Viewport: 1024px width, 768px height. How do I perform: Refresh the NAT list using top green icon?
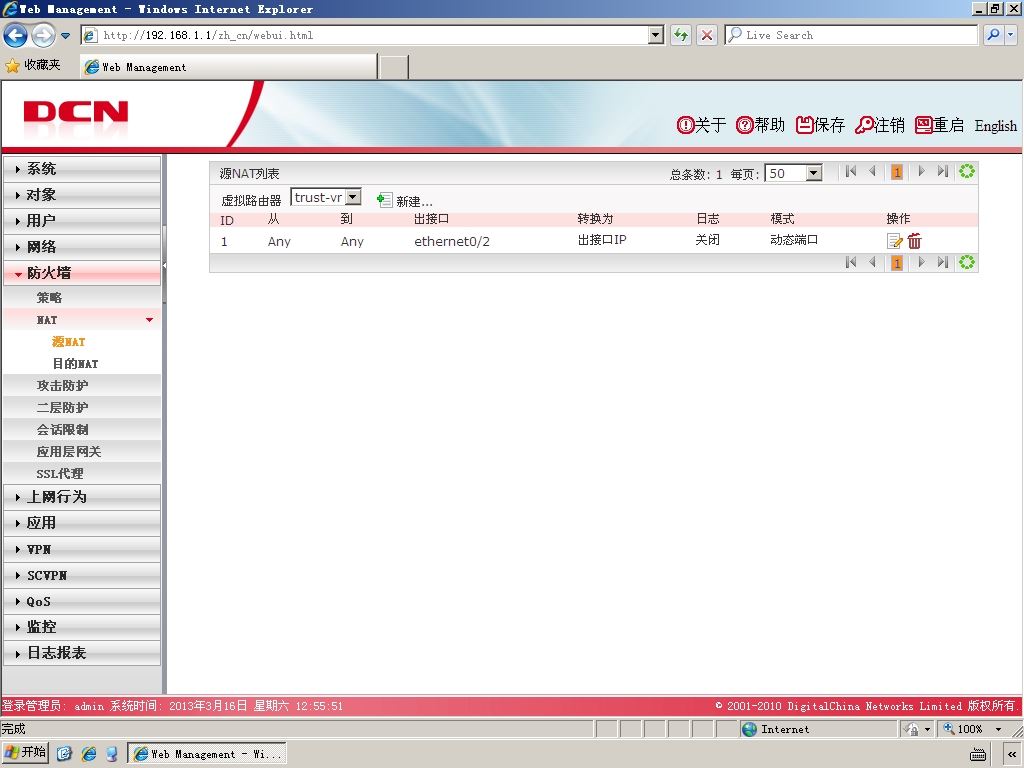(967, 171)
